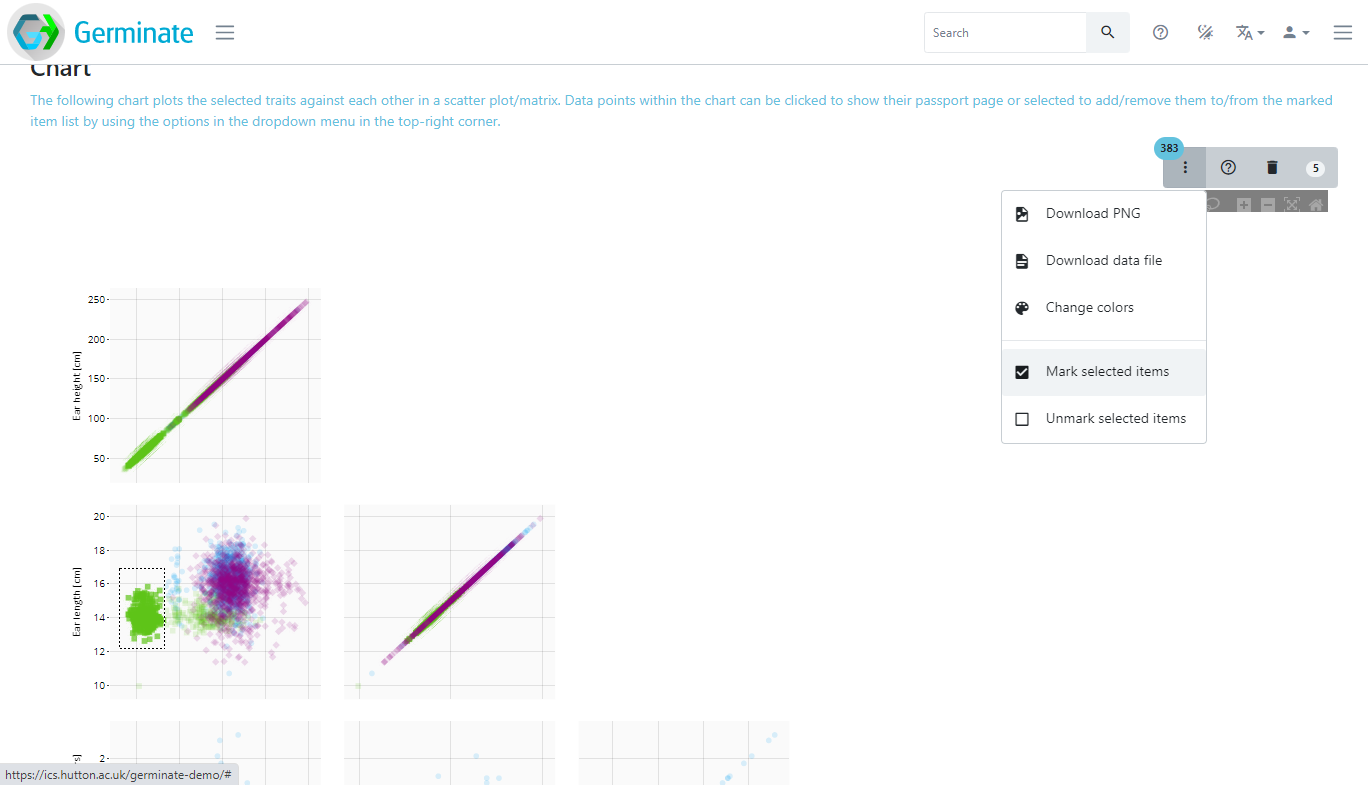Screen dimensions: 1368x785
Task: Check the Mark selected items checkbox
Action: (1022, 372)
